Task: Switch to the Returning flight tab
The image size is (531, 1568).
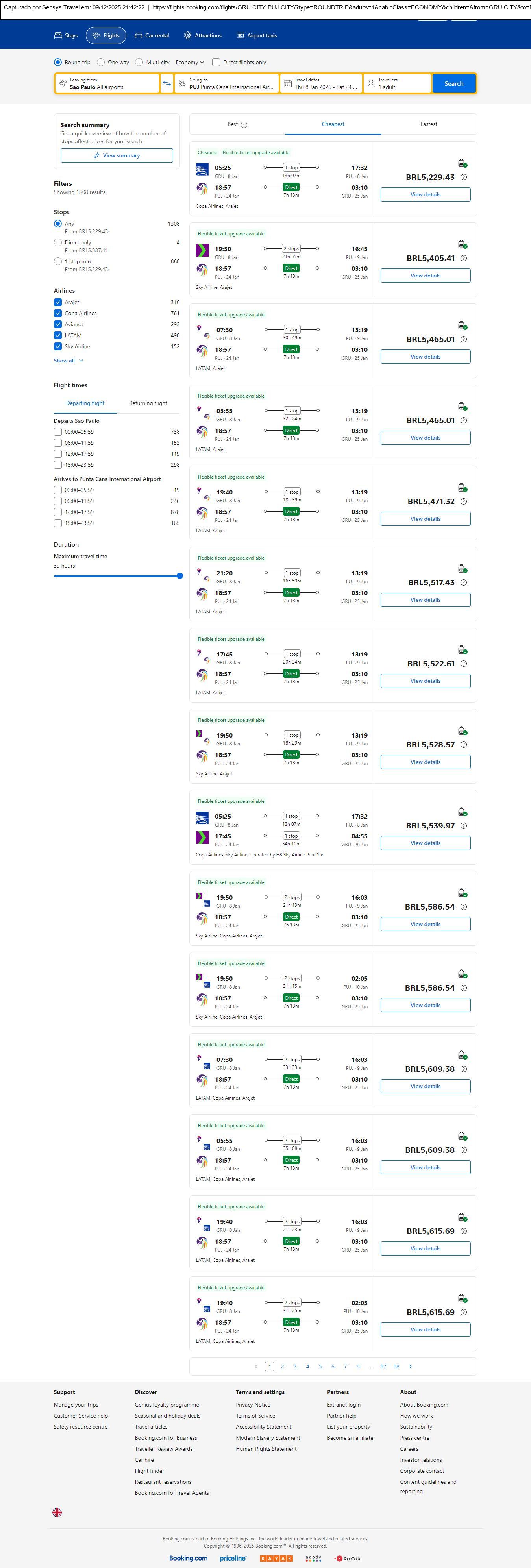Action: coord(148,403)
